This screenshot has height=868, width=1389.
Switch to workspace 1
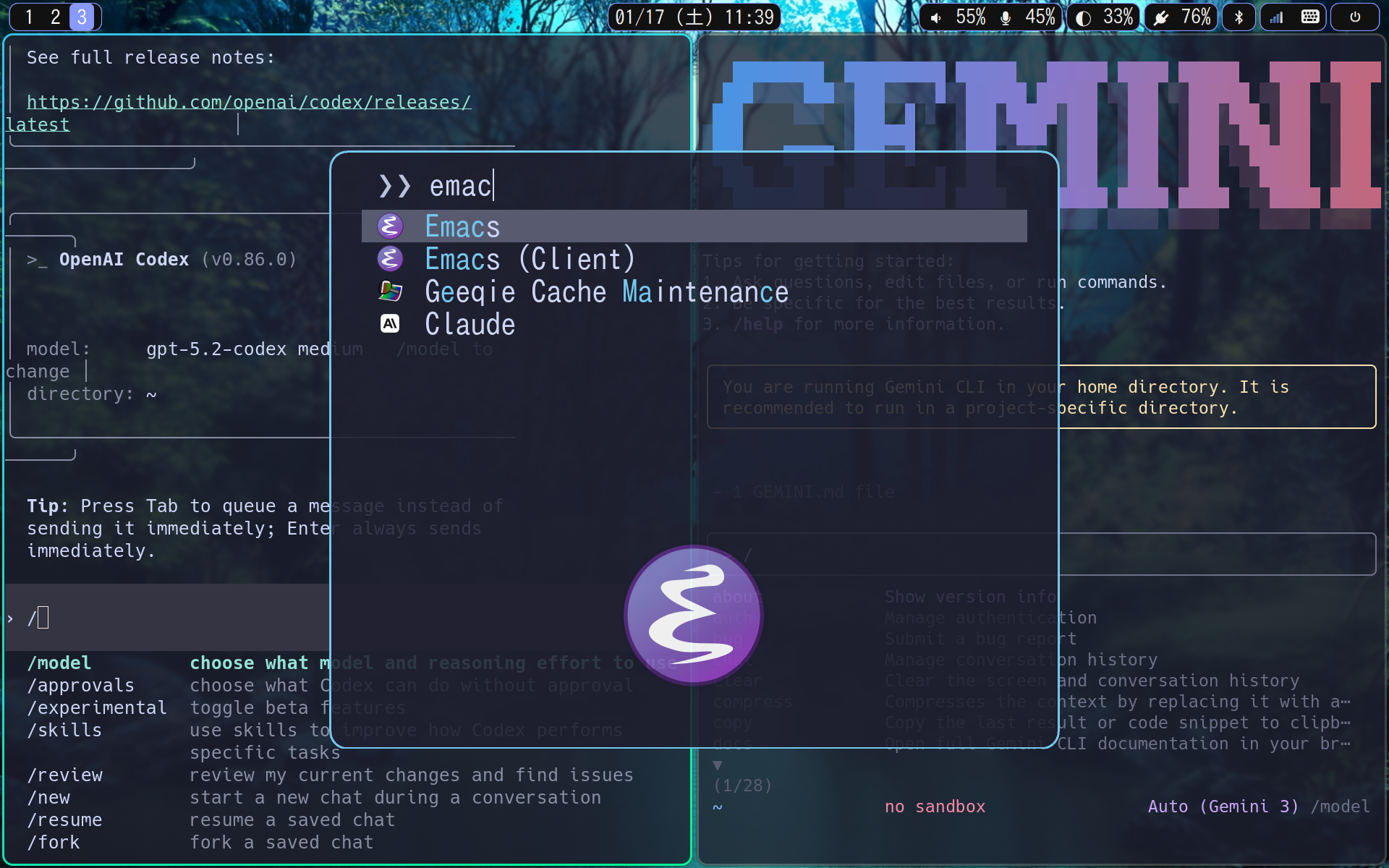point(29,17)
